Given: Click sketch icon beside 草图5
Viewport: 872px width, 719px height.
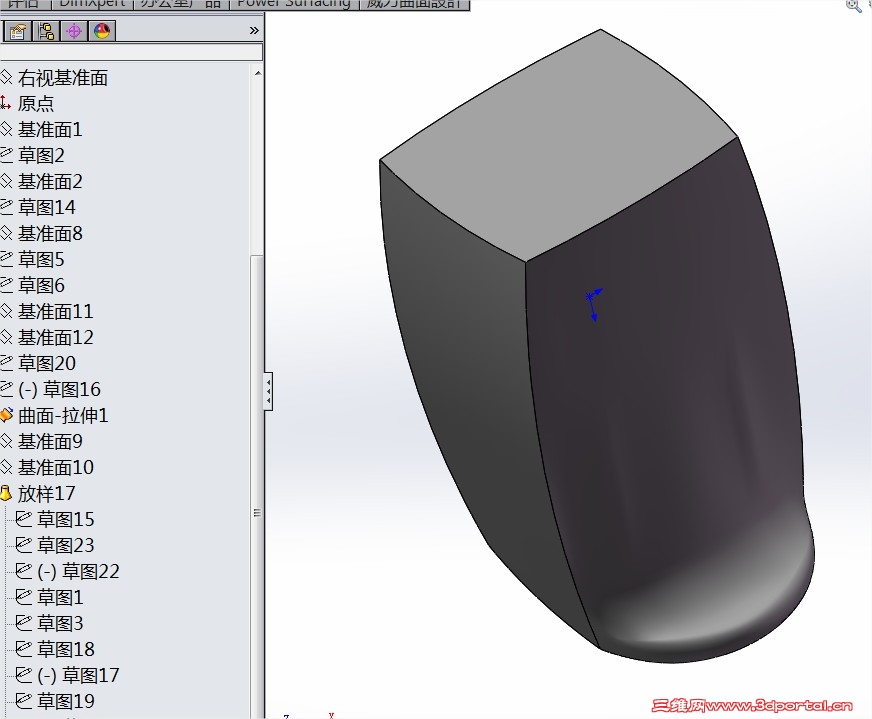Looking at the screenshot, I should coord(6,259).
